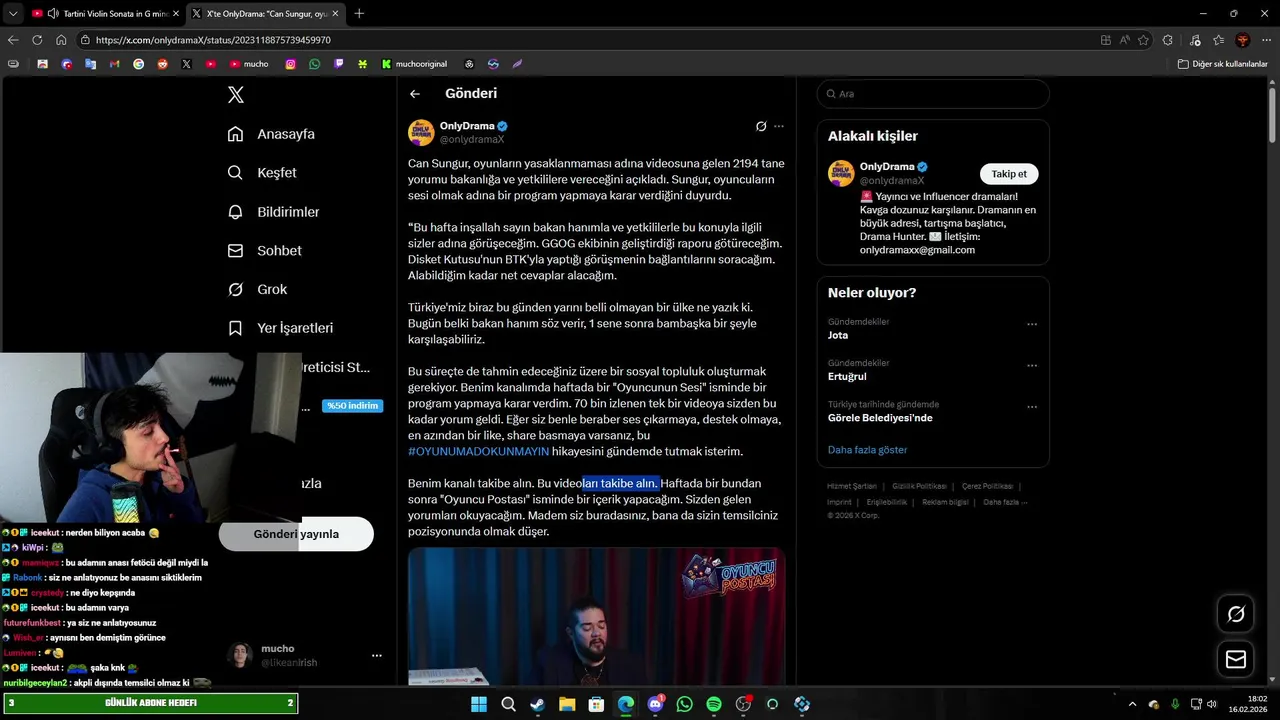Switch to Tartini Violin Sonata tab

[104, 14]
